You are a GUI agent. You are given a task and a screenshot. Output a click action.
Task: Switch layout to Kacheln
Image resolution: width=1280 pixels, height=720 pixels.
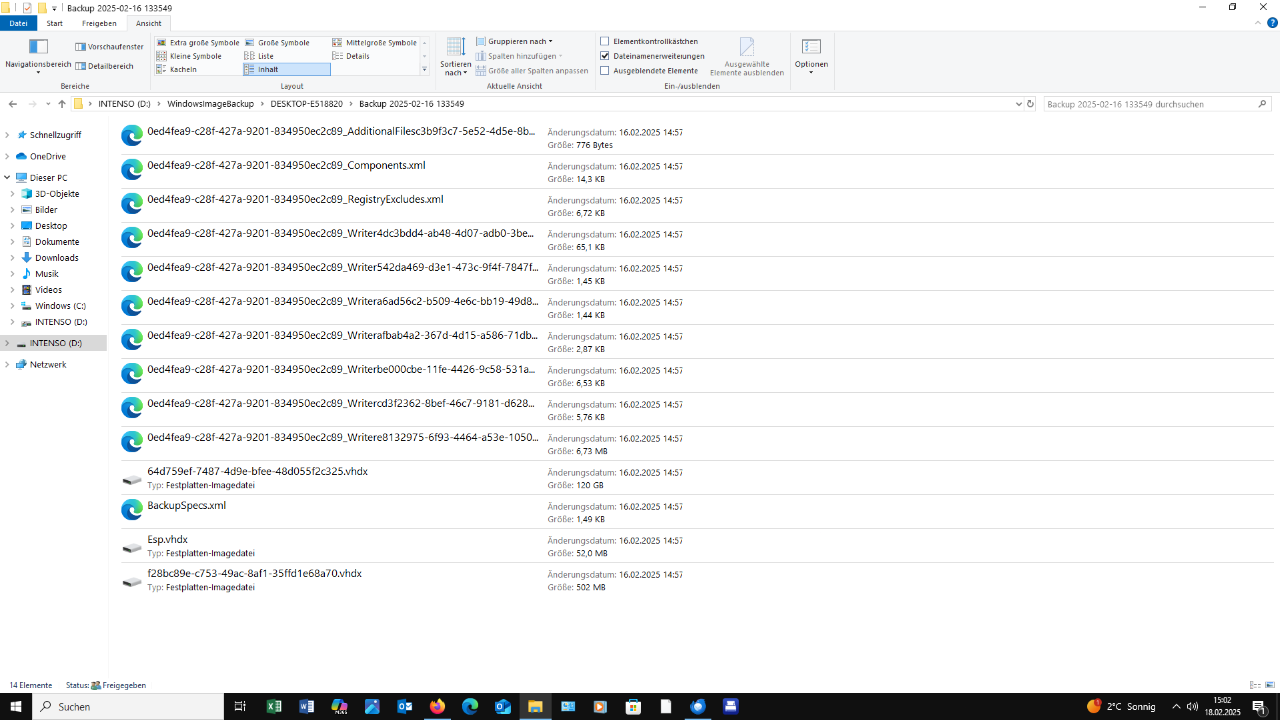(176, 69)
